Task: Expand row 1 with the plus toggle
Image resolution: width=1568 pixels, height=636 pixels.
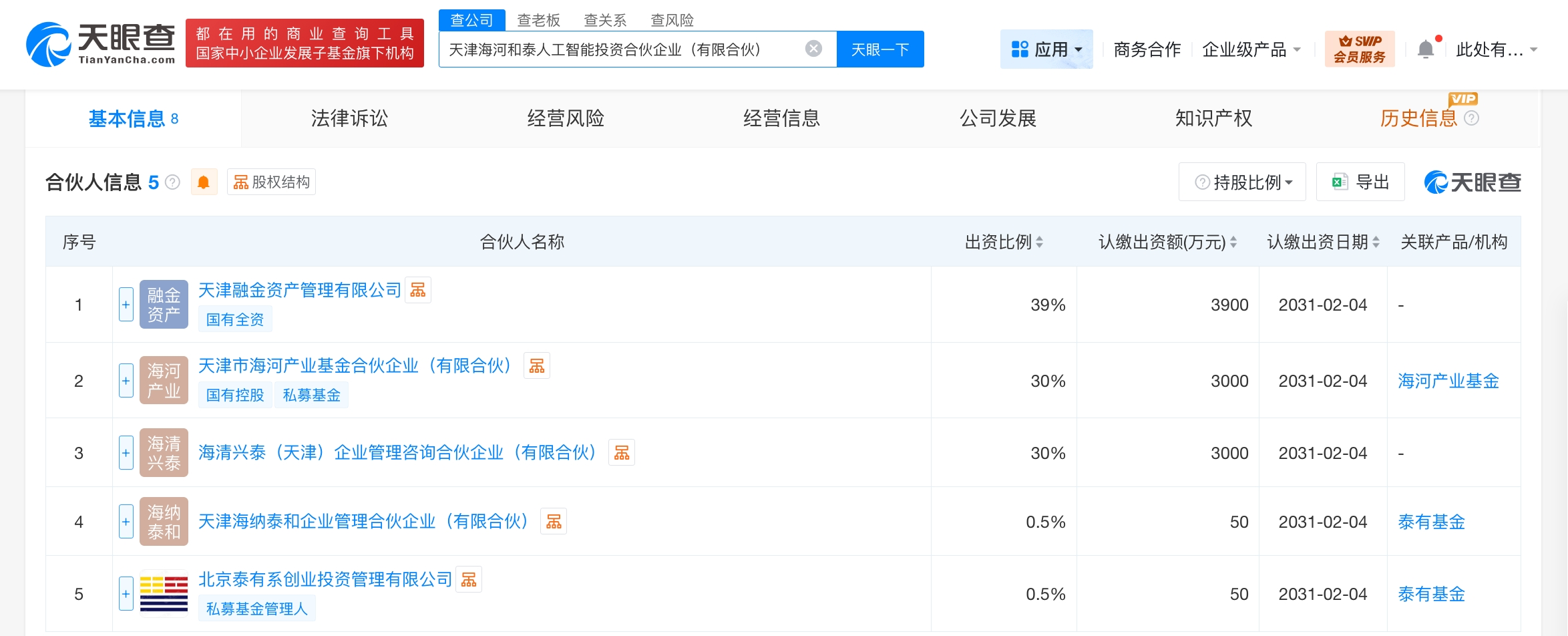Action: 126,305
